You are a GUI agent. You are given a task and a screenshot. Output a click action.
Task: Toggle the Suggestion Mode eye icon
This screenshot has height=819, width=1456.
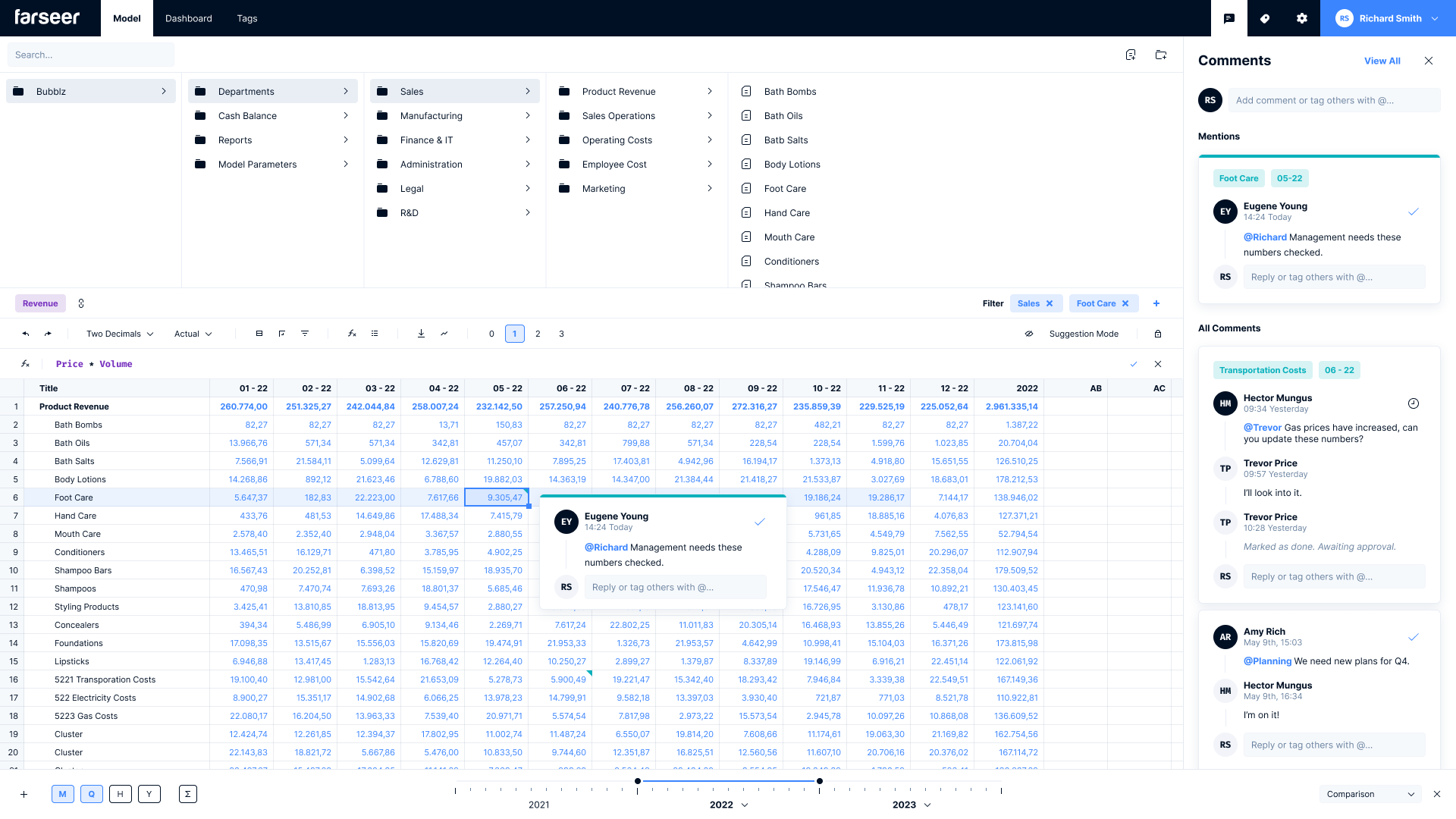(x=1029, y=334)
